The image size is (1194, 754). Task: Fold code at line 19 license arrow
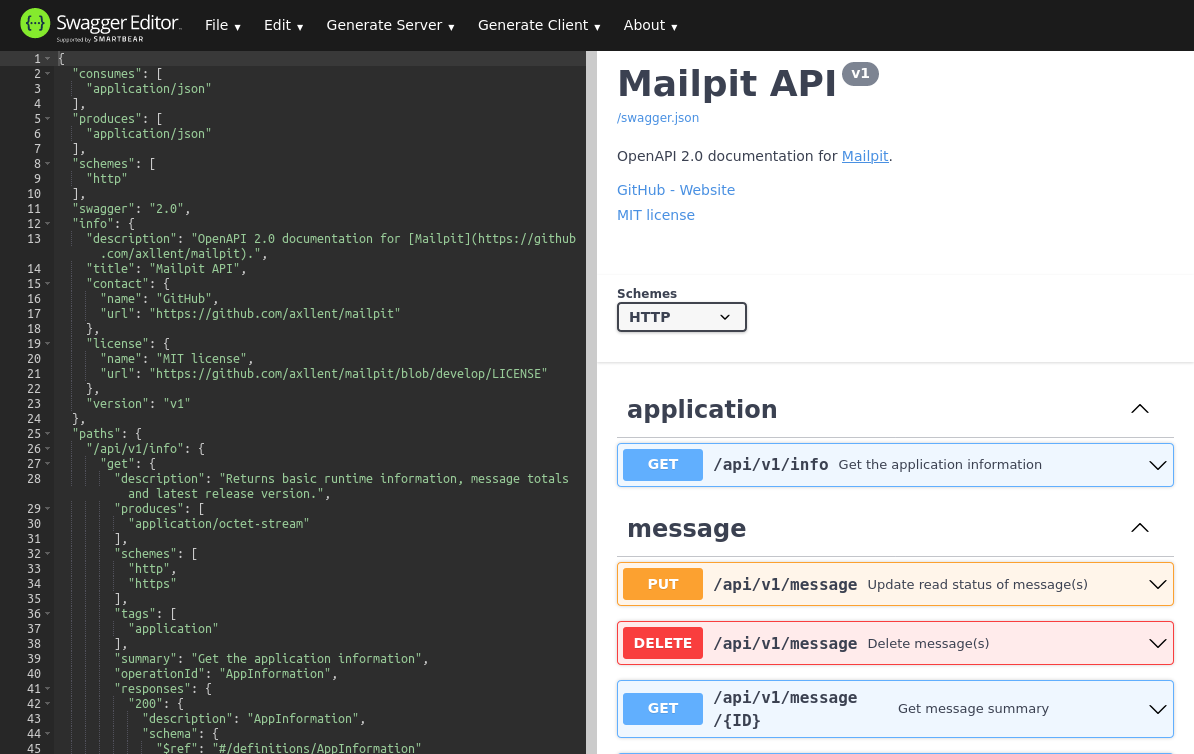pyautogui.click(x=48, y=343)
